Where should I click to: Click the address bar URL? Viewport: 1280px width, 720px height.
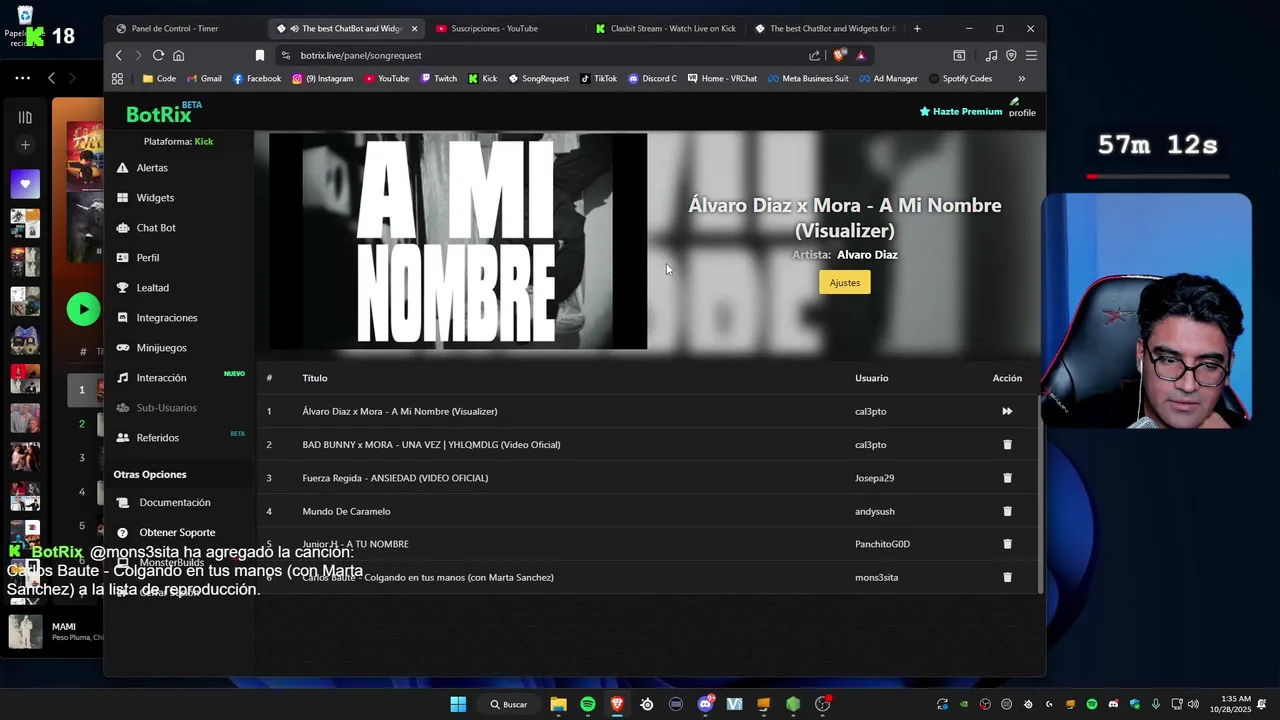(361, 55)
